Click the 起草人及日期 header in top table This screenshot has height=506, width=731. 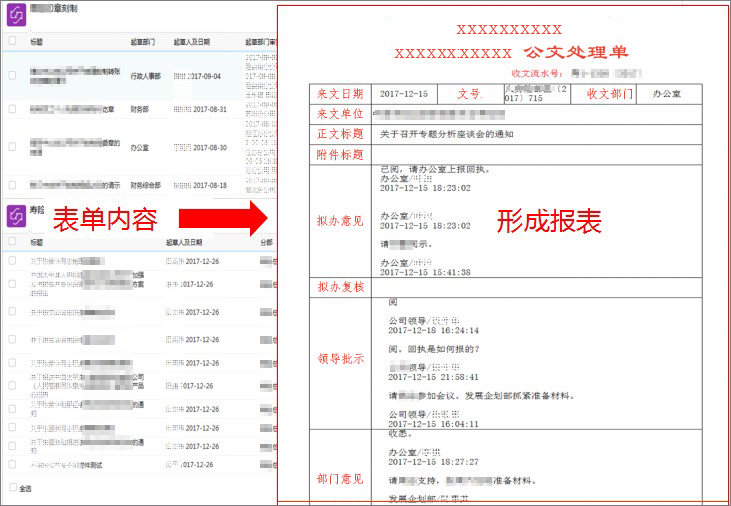[191, 42]
